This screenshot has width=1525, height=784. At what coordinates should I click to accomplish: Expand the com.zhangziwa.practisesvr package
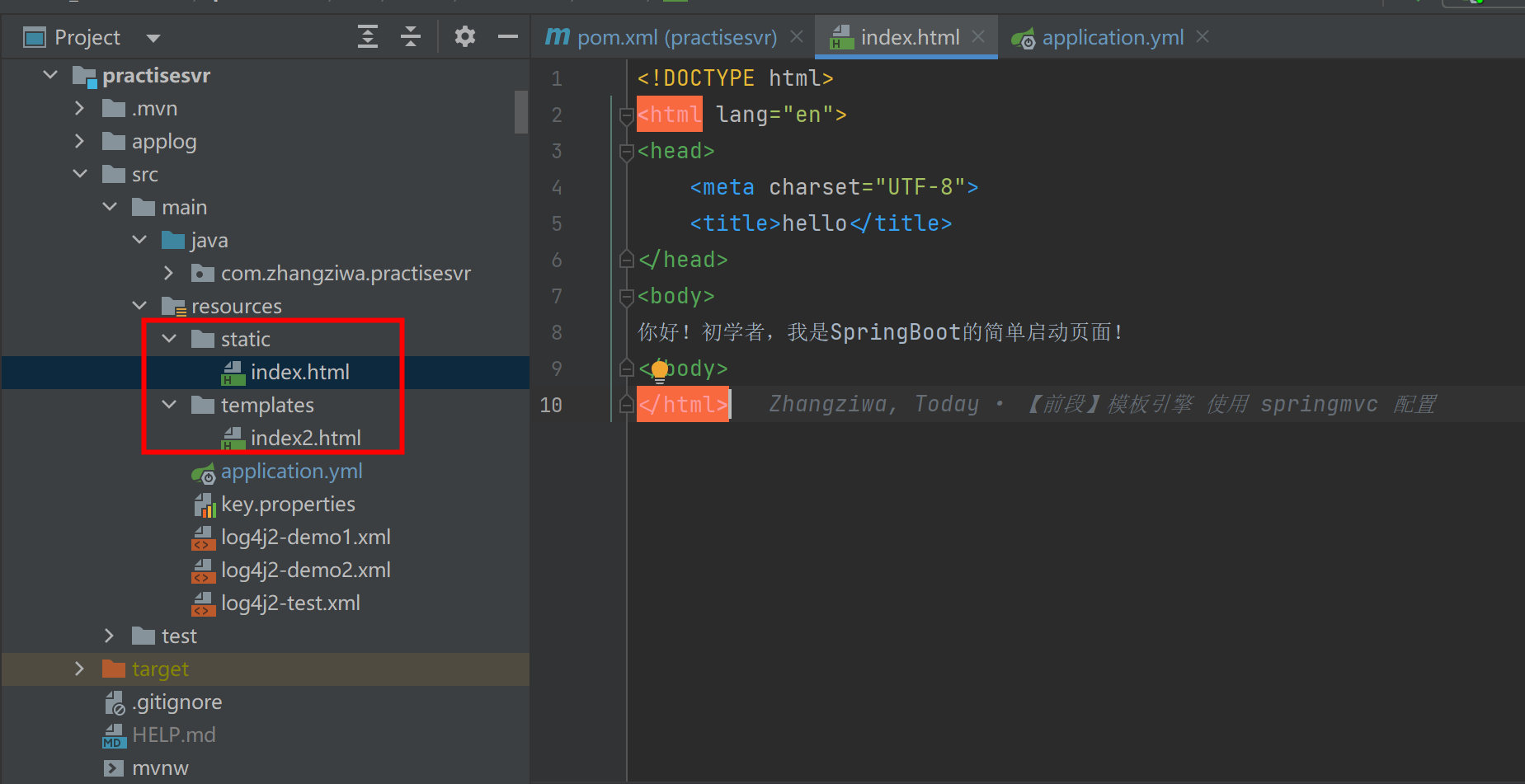click(x=168, y=273)
